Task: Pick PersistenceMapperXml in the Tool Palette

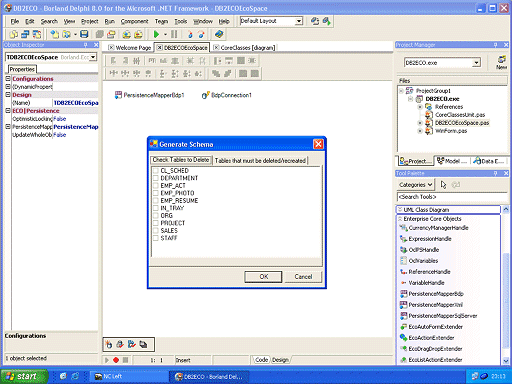Action: click(431, 305)
